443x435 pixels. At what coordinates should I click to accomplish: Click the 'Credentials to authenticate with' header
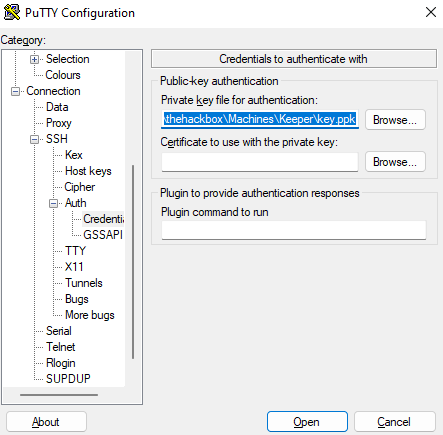click(294, 59)
